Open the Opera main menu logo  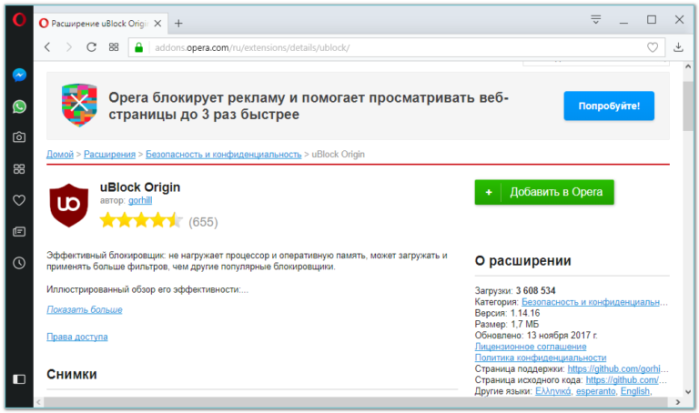point(19,20)
